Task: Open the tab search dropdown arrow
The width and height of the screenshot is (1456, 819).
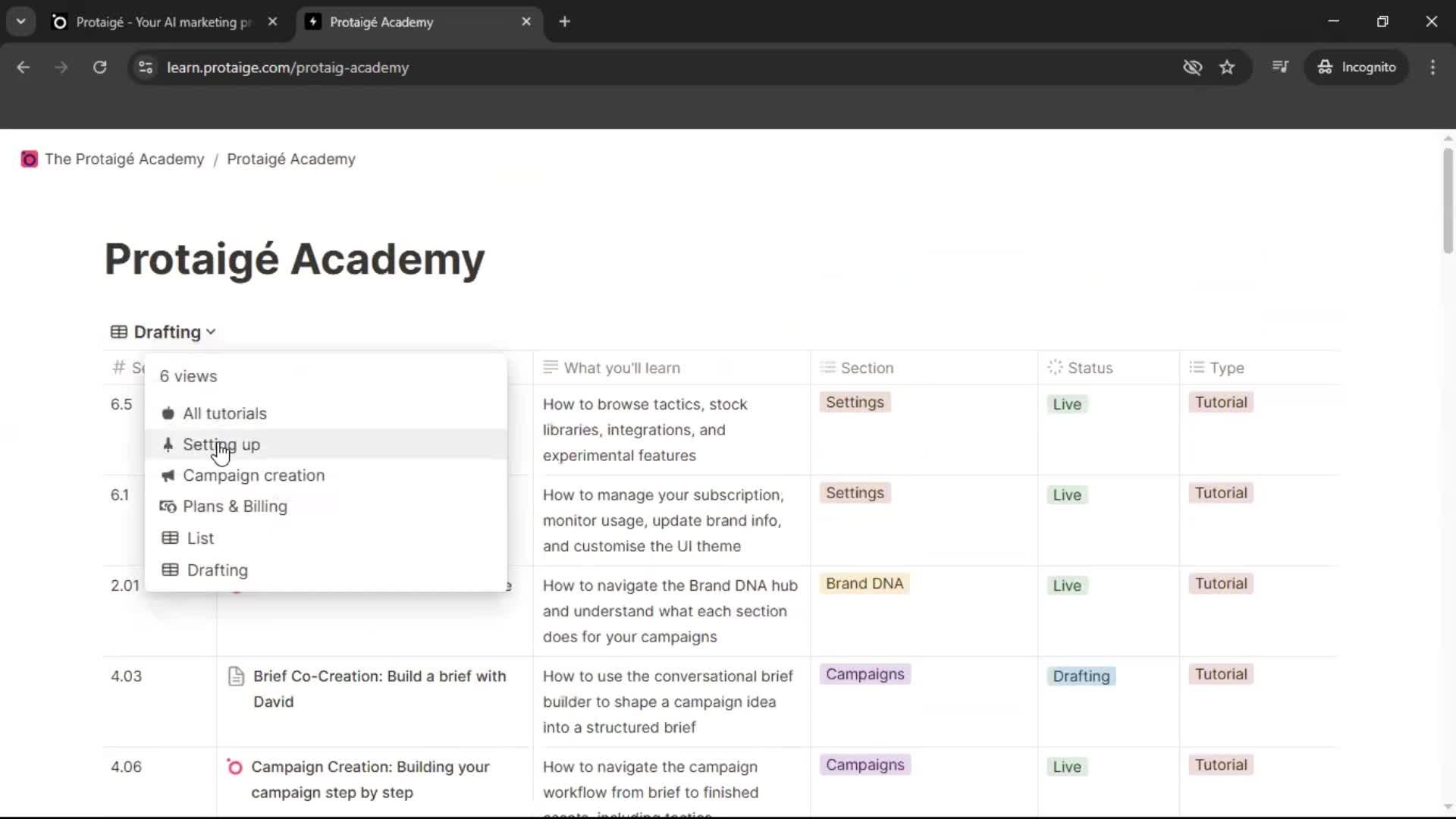Action: [20, 21]
